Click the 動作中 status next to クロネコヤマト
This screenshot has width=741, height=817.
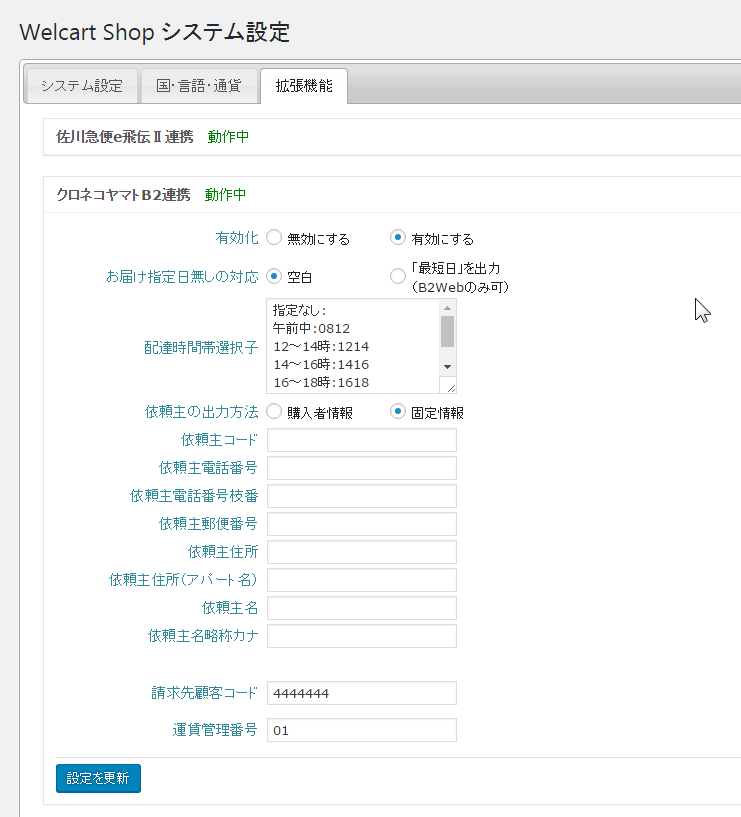click(225, 195)
